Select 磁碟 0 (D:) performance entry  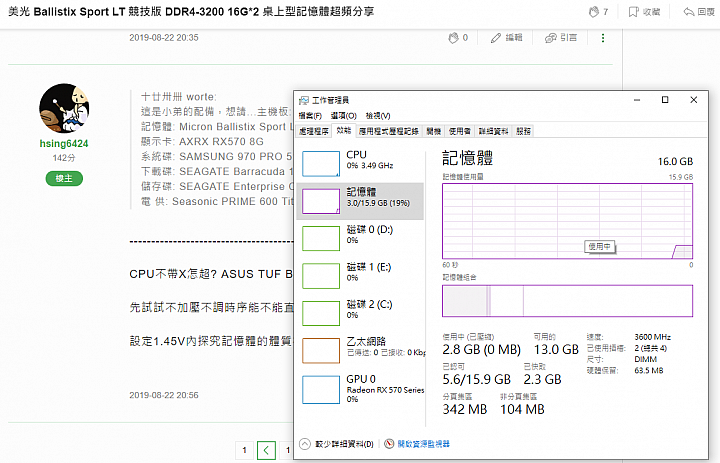[360, 238]
